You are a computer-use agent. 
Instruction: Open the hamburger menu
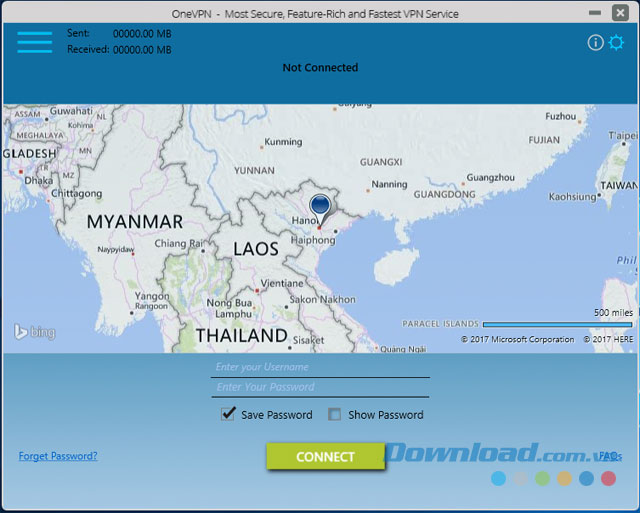[35, 42]
